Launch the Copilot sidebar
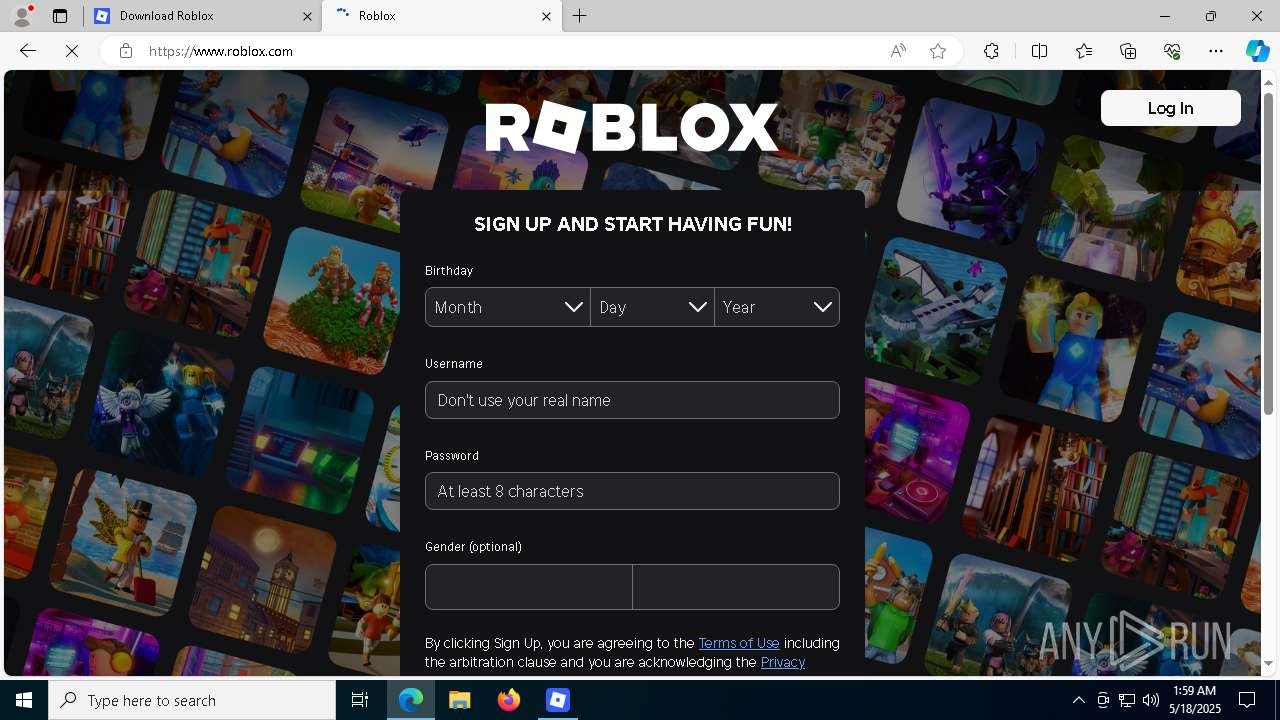Screen dimensions: 1280x720 tap(1257, 51)
